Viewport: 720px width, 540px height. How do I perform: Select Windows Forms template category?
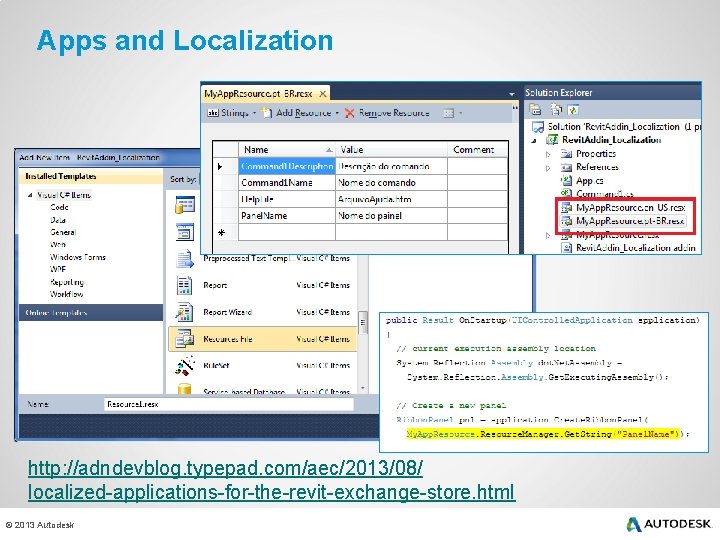pos(78,257)
